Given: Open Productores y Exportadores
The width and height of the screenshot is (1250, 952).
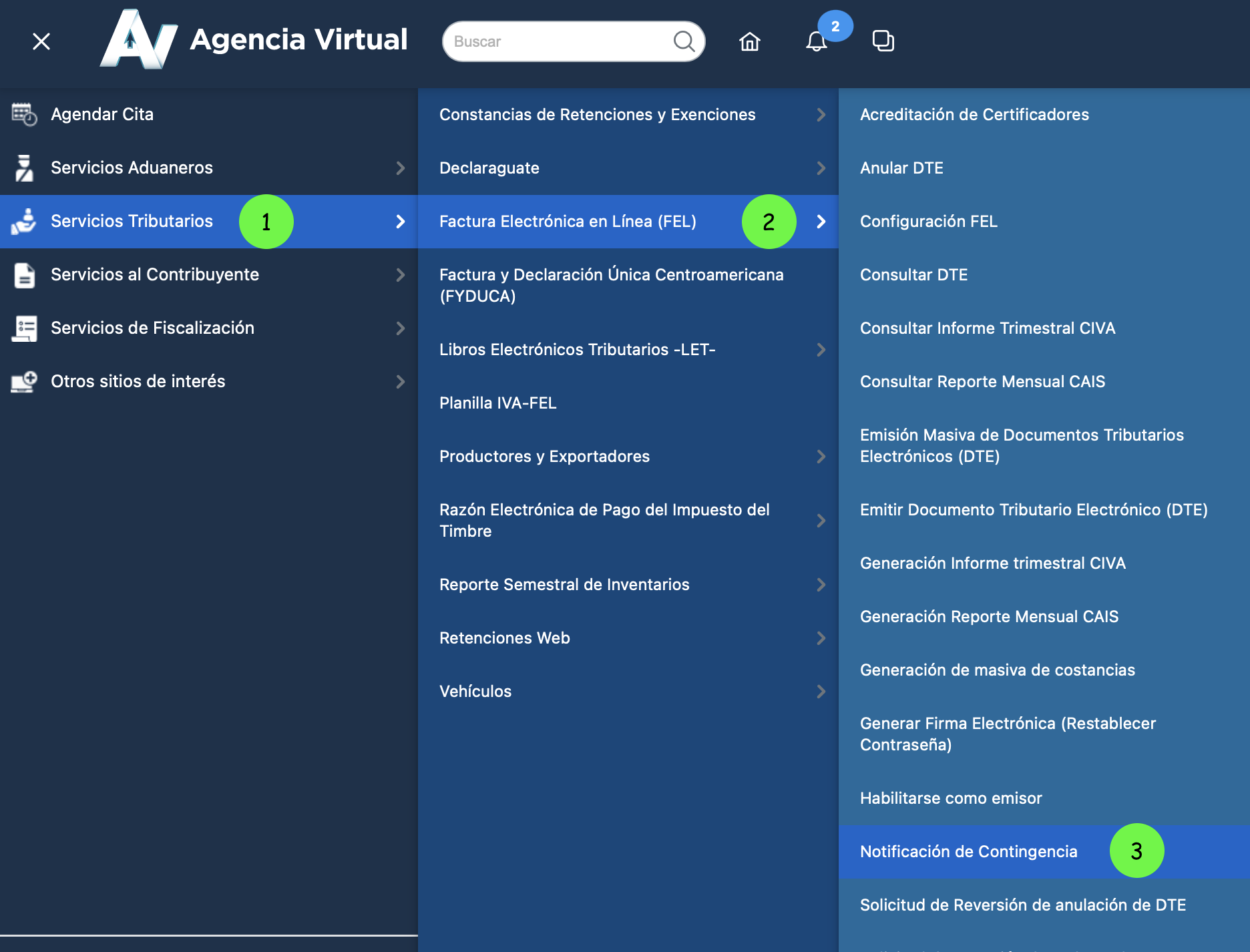Looking at the screenshot, I should pos(628,456).
